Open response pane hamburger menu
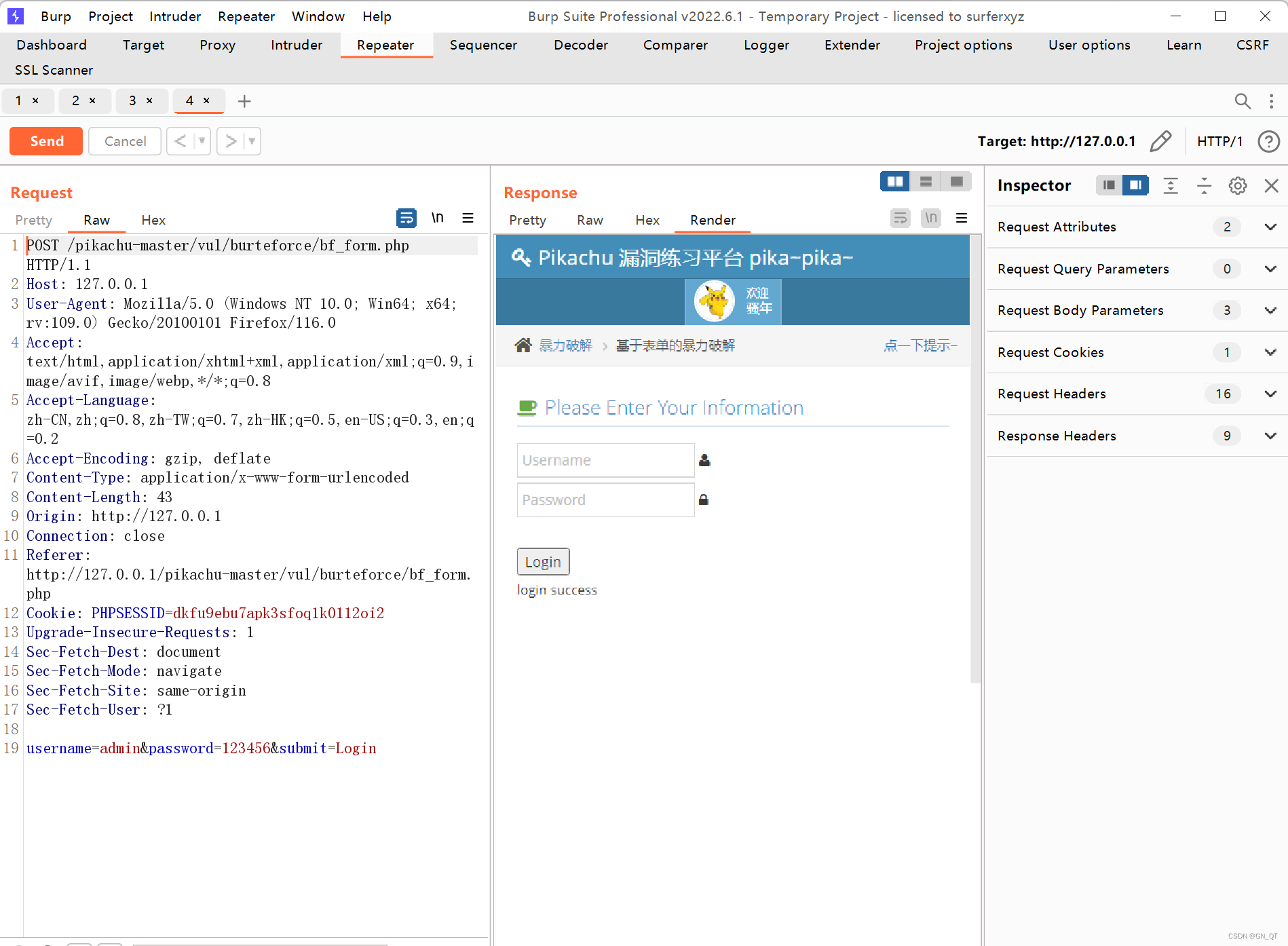The height and width of the screenshot is (946, 1288). [962, 218]
